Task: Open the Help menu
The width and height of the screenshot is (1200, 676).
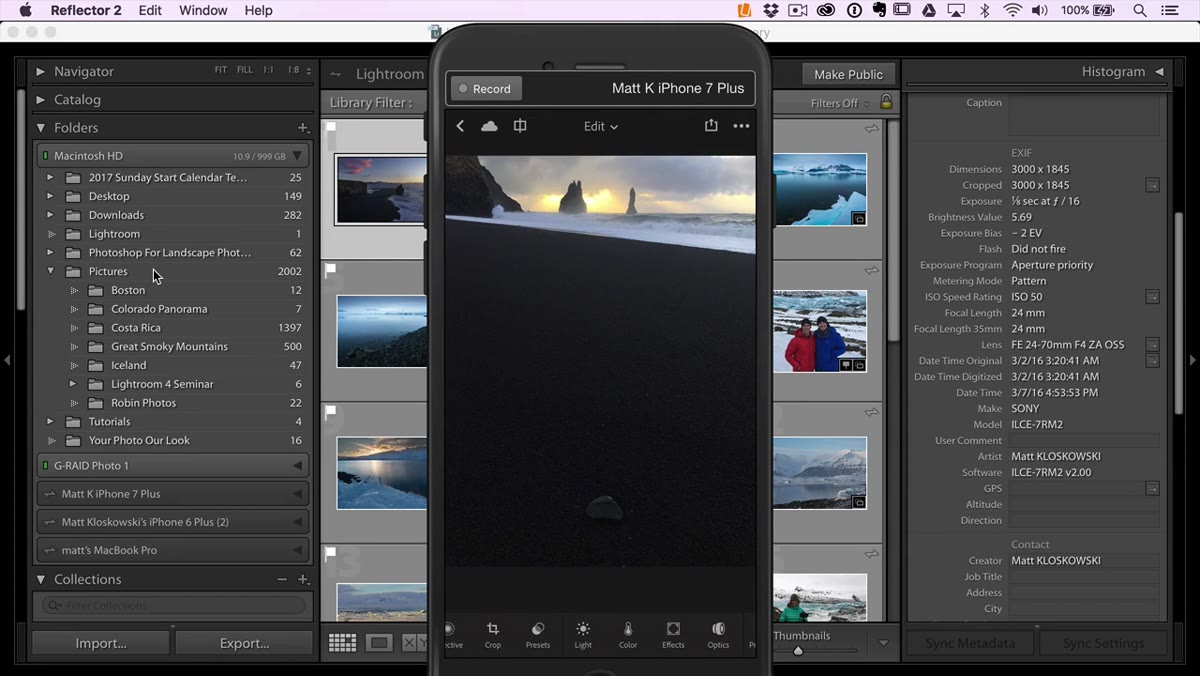Action: (258, 10)
